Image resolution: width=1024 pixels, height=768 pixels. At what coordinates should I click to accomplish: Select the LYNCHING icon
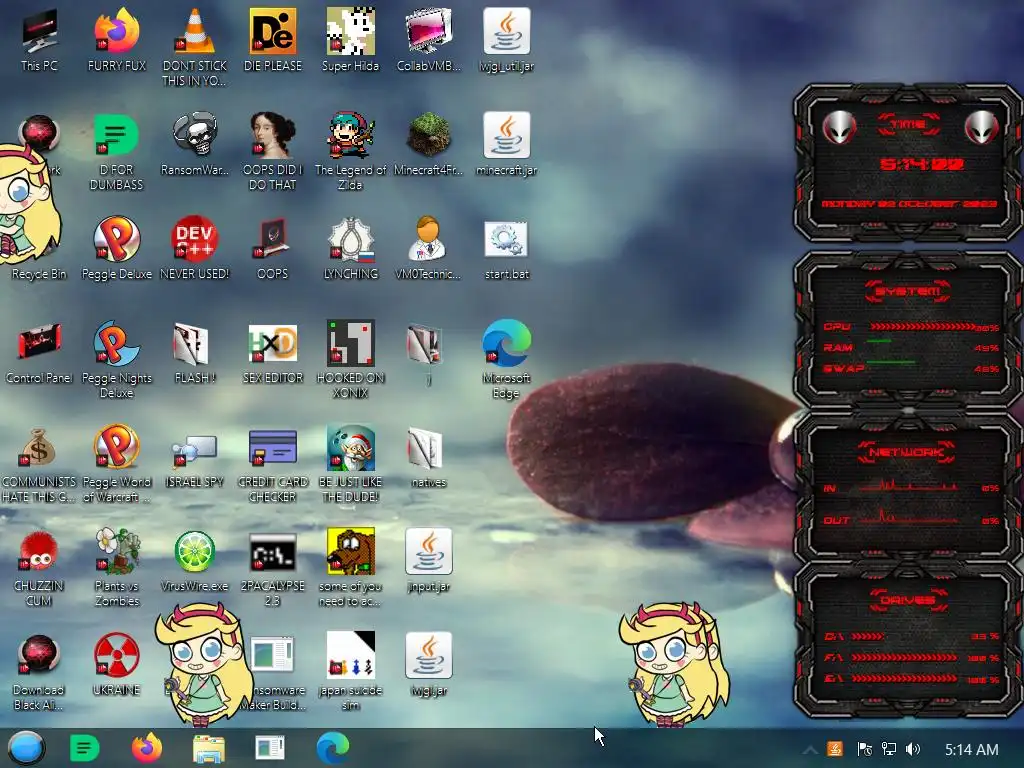point(350,248)
